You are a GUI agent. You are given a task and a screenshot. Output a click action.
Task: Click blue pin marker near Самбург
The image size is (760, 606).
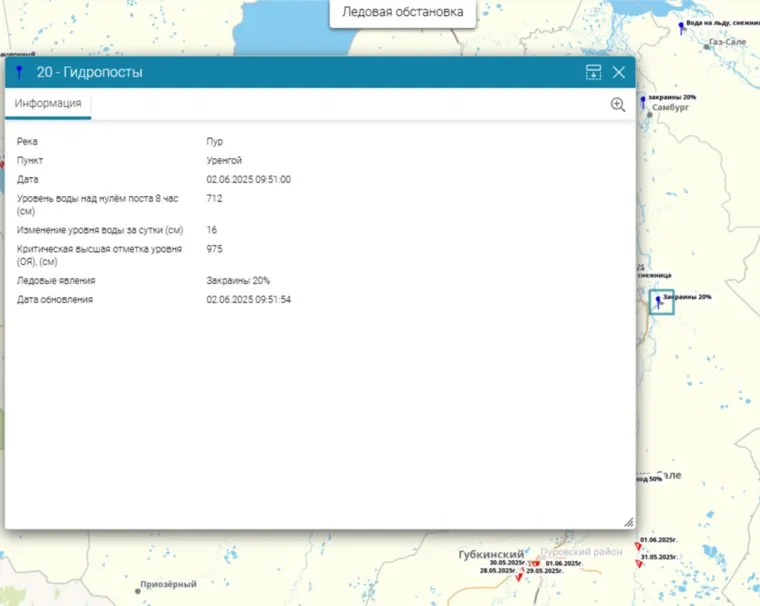click(x=643, y=101)
